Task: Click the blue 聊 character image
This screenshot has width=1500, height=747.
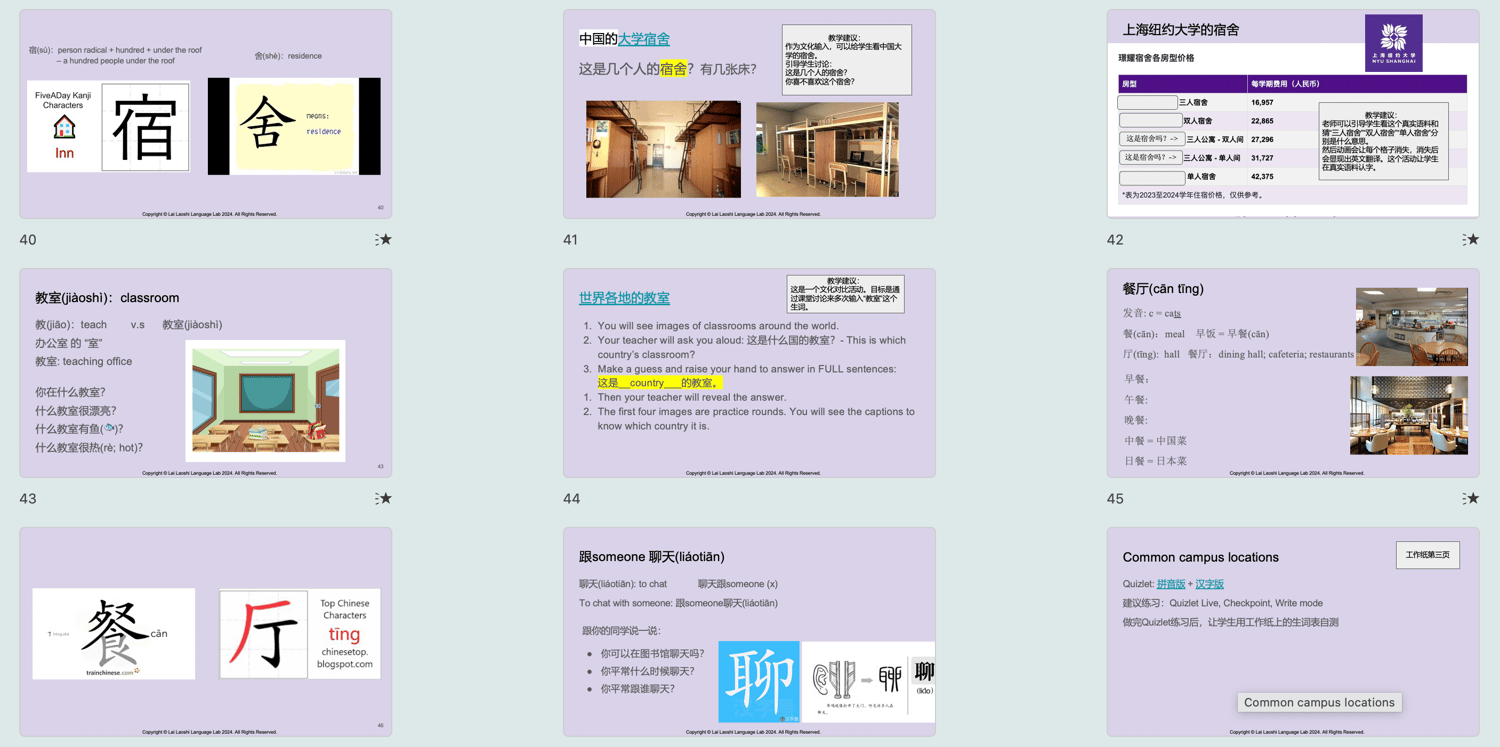Action: coord(759,681)
